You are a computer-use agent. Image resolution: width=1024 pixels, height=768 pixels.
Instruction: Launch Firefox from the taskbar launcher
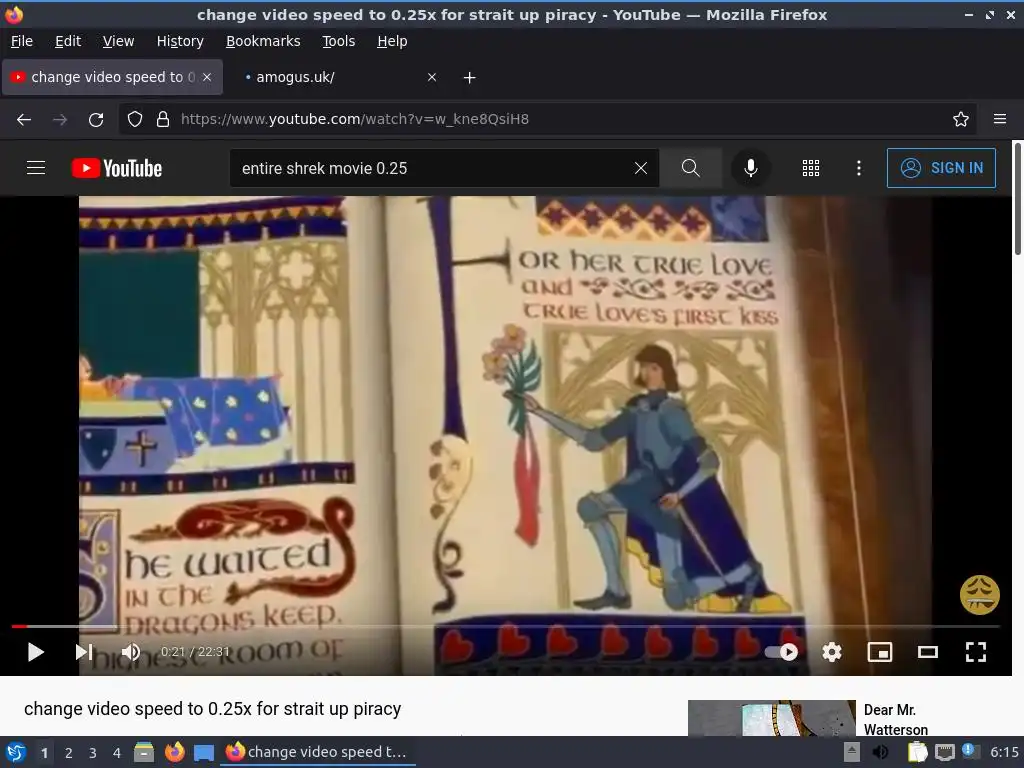[x=174, y=752]
